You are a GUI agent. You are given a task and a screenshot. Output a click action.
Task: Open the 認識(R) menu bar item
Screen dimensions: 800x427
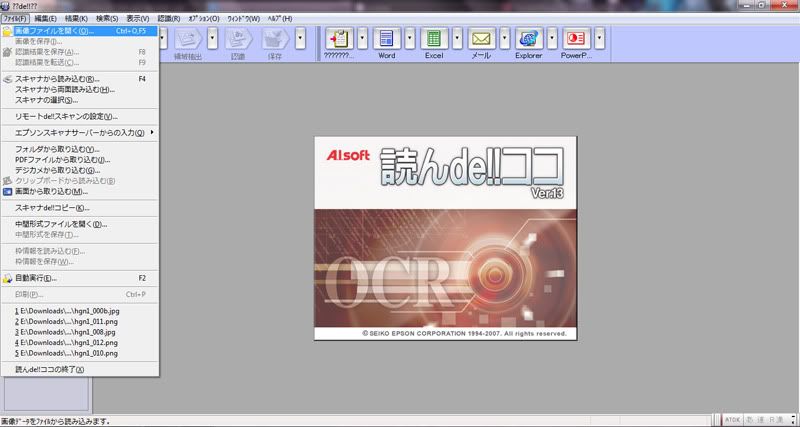tap(169, 18)
